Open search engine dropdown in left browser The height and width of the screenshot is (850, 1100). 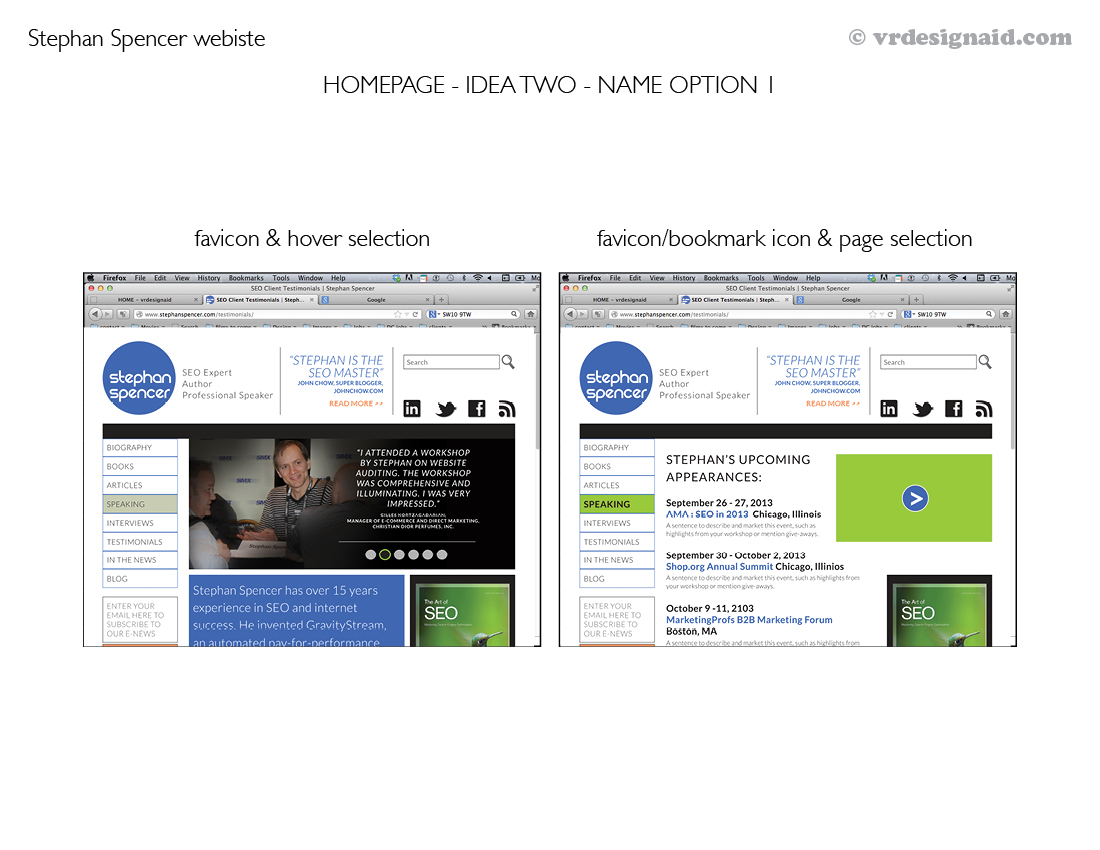433,314
